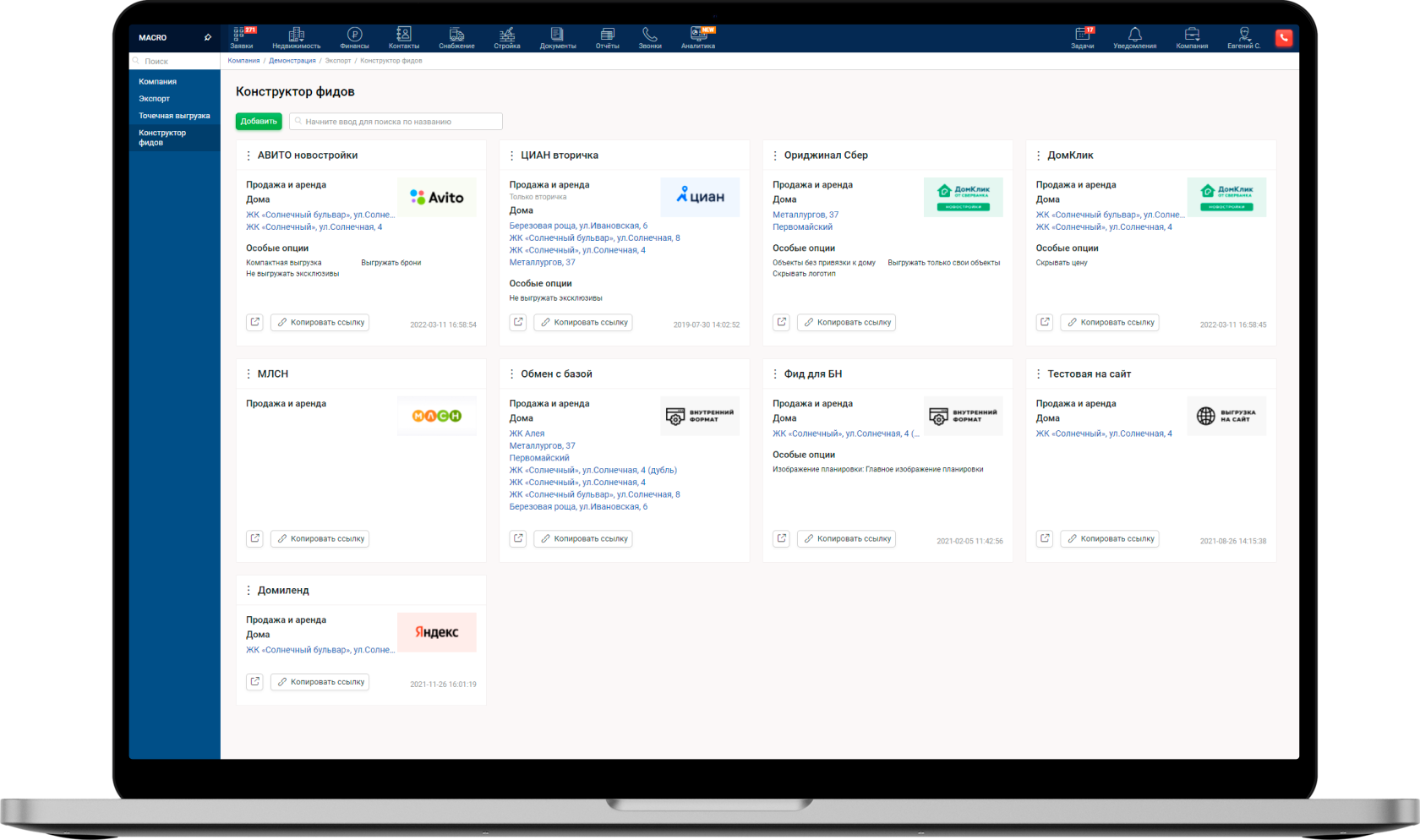This screenshot has width=1420, height=840.
Task: Focus the sidebar Поиск field
Action: click(175, 61)
